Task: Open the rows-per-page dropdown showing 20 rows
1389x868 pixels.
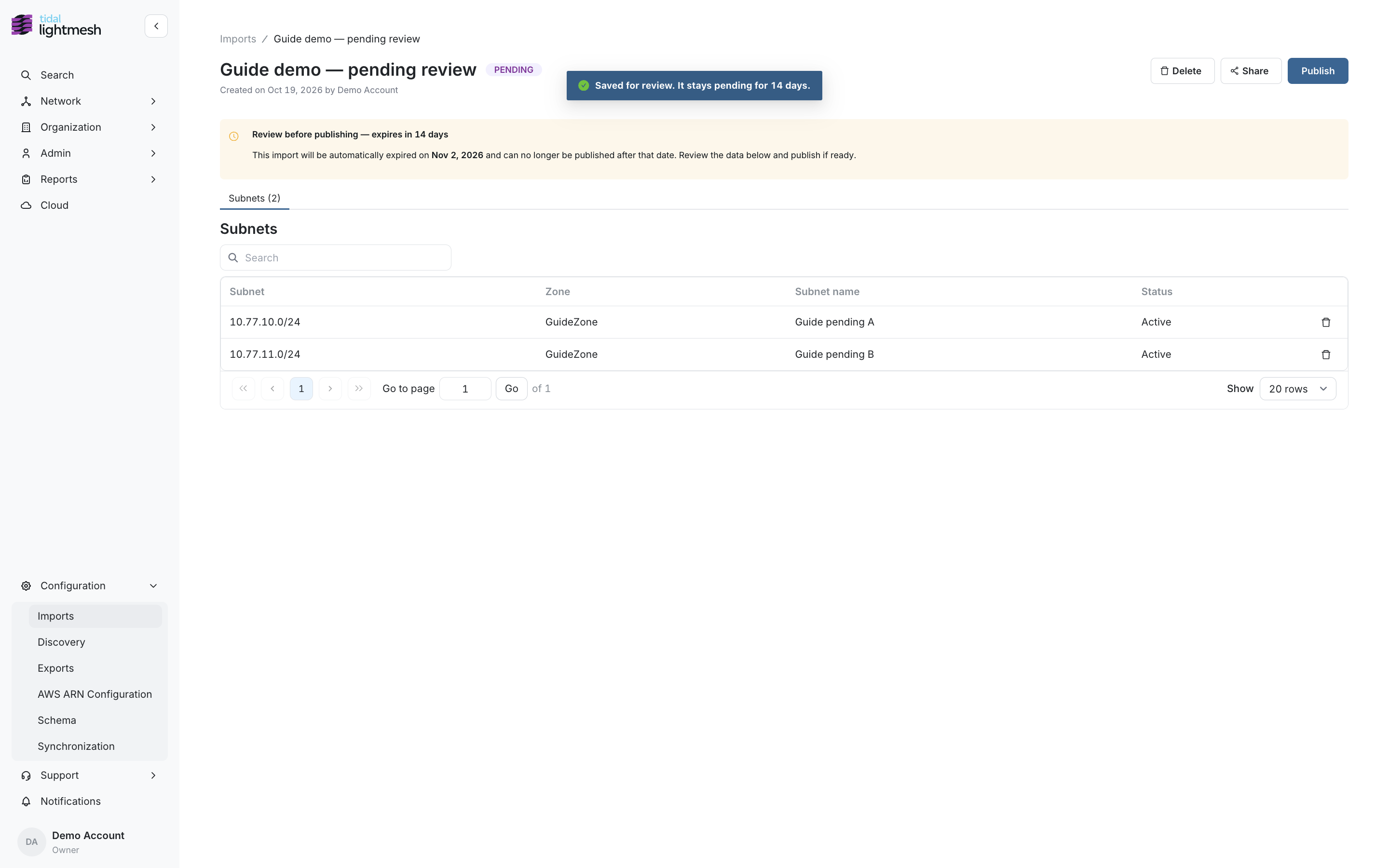Action: 1298,389
